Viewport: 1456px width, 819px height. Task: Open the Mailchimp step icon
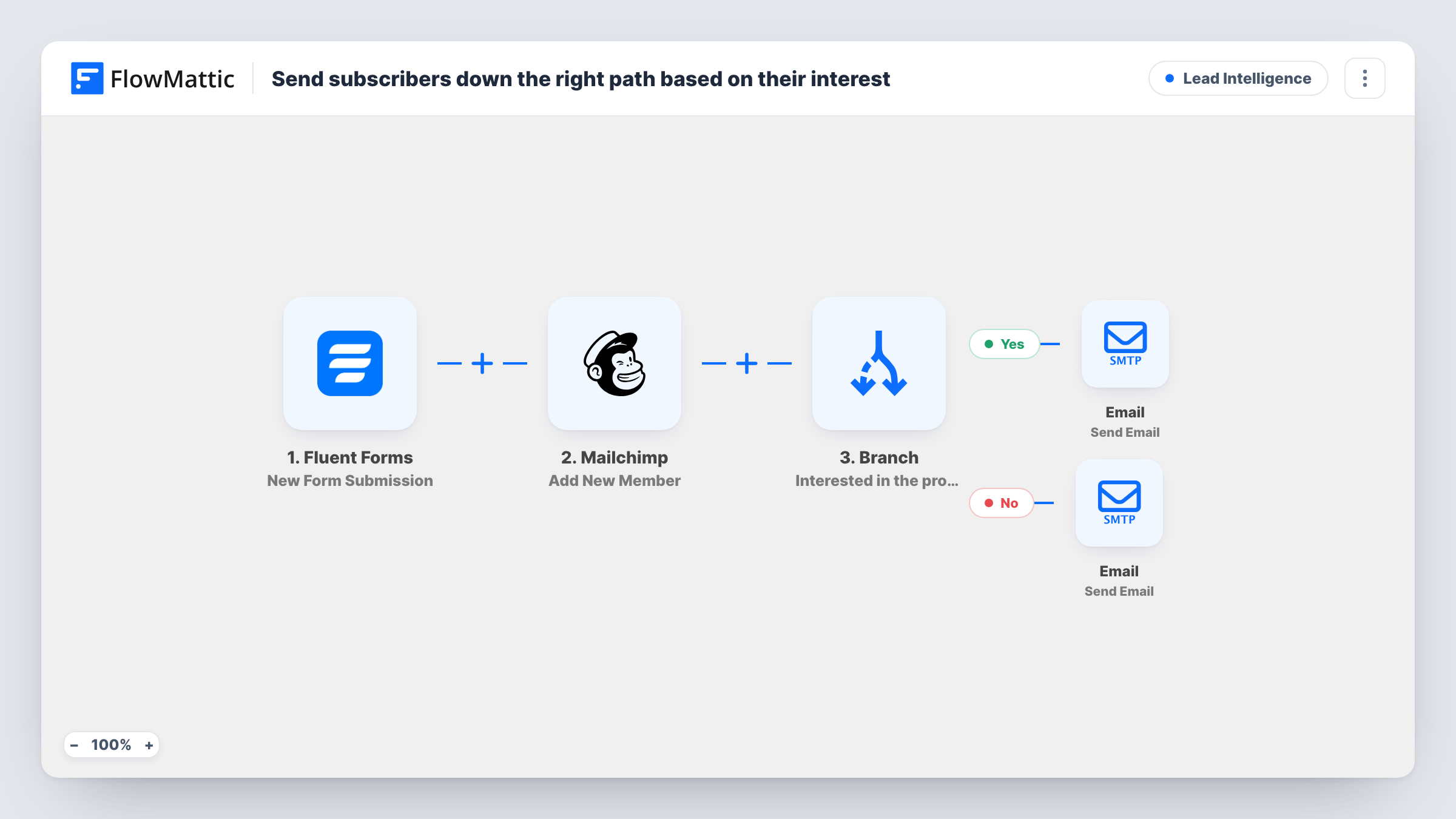[615, 363]
